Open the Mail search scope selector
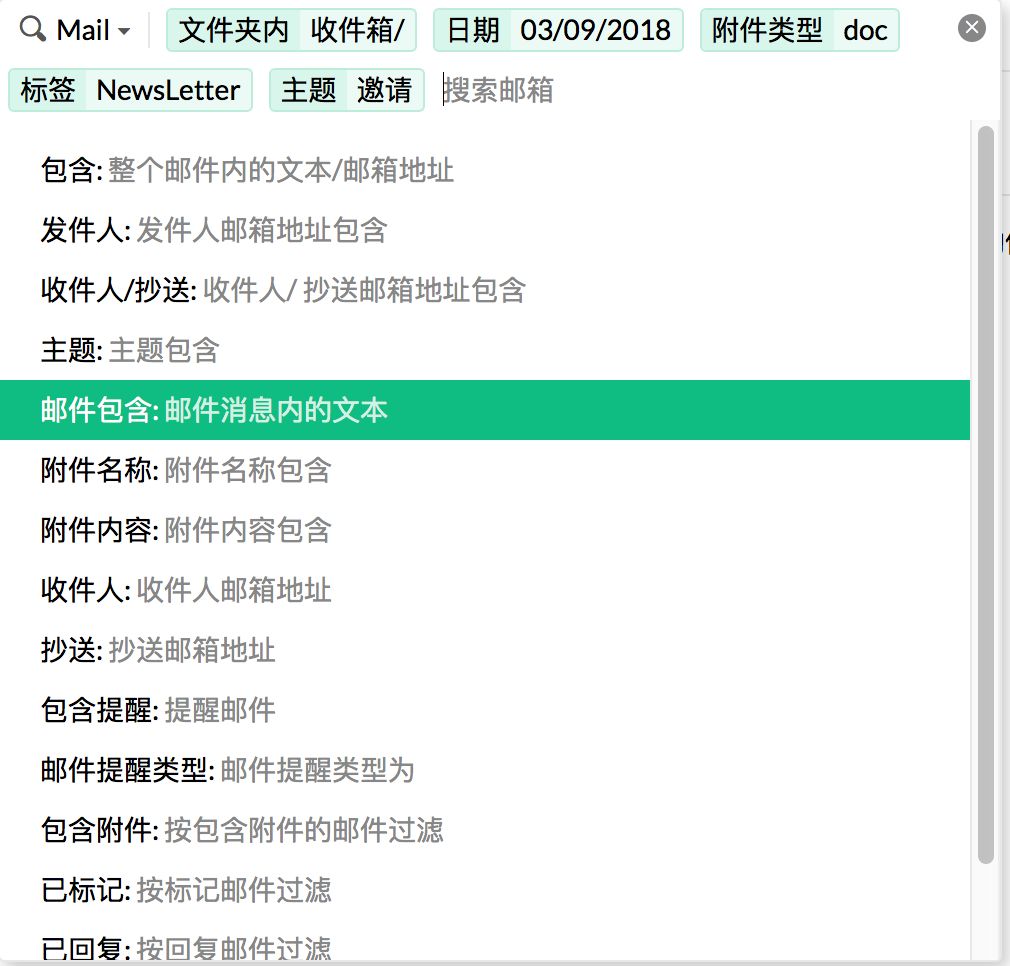This screenshot has width=1010, height=966. click(77, 29)
